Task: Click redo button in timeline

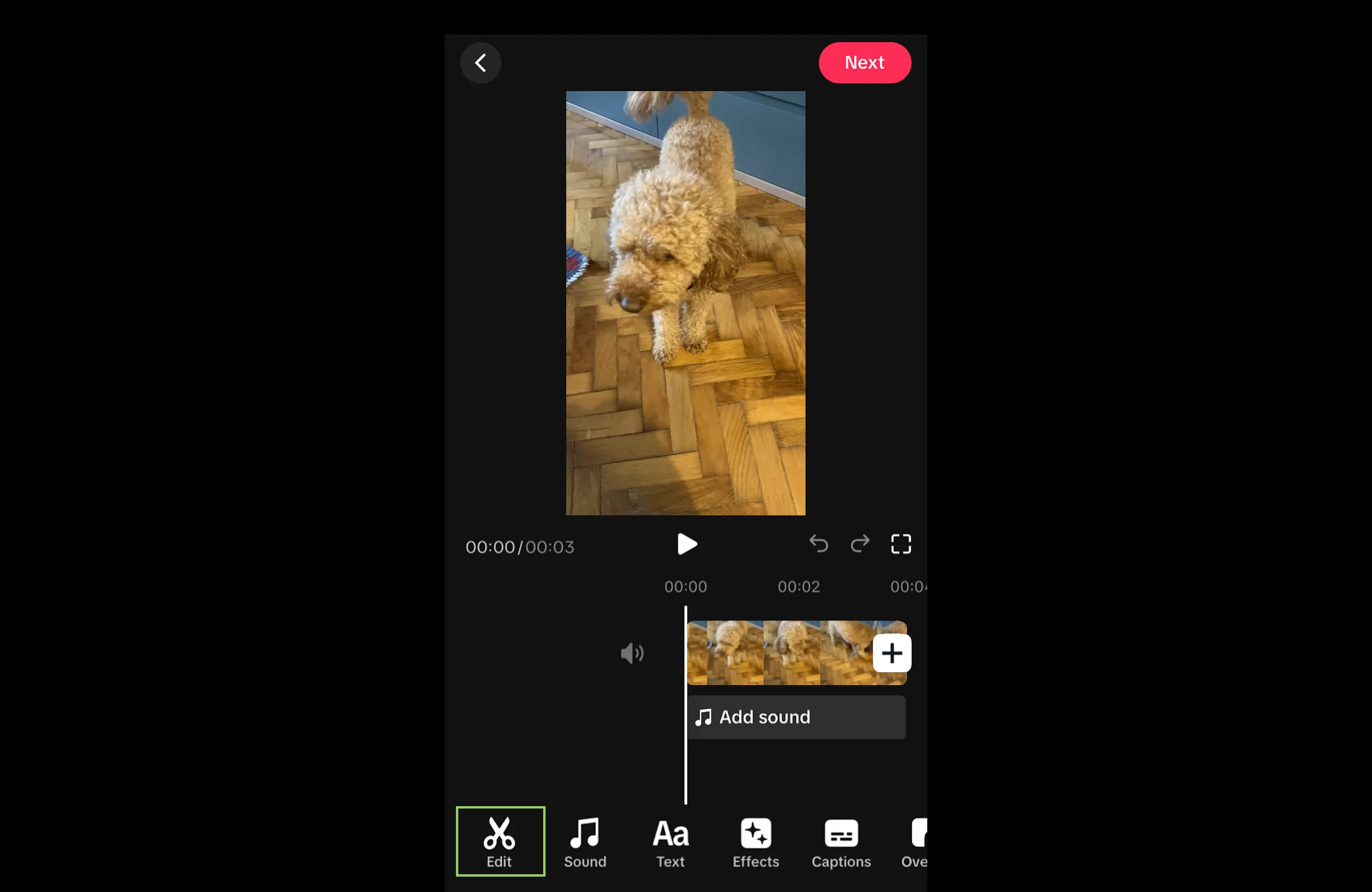Action: tap(859, 543)
